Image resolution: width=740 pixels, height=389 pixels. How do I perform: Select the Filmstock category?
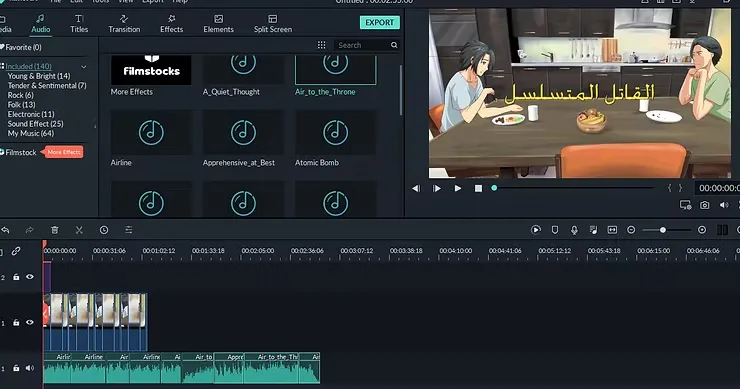point(21,152)
